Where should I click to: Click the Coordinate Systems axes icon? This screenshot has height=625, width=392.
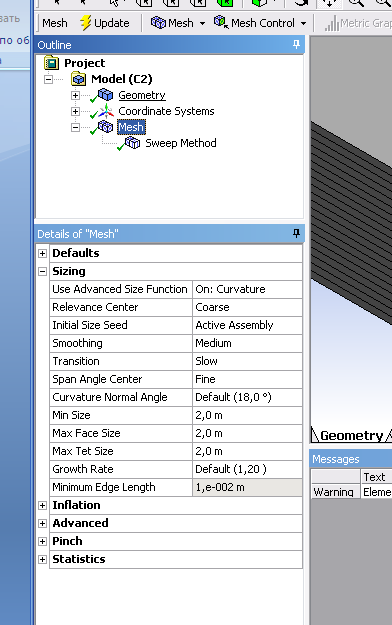click(x=106, y=111)
